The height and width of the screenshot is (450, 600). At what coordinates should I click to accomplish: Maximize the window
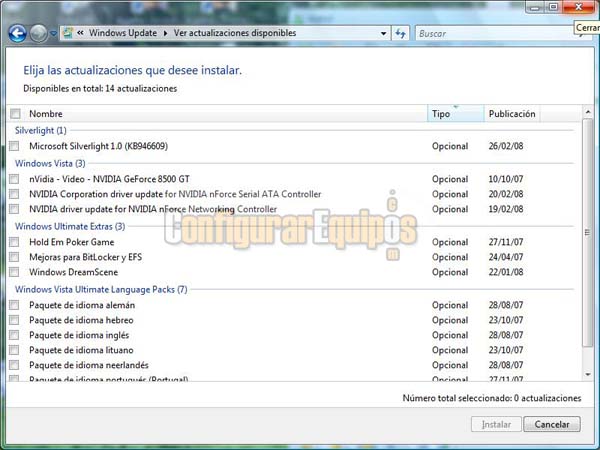(553, 7)
